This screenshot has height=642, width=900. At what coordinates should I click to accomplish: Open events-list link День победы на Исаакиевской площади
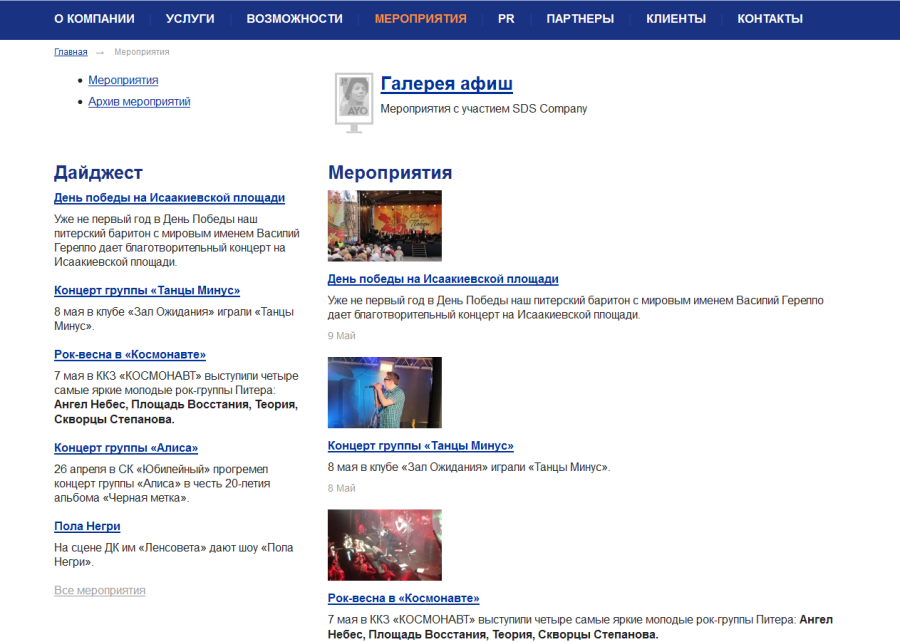coord(443,279)
